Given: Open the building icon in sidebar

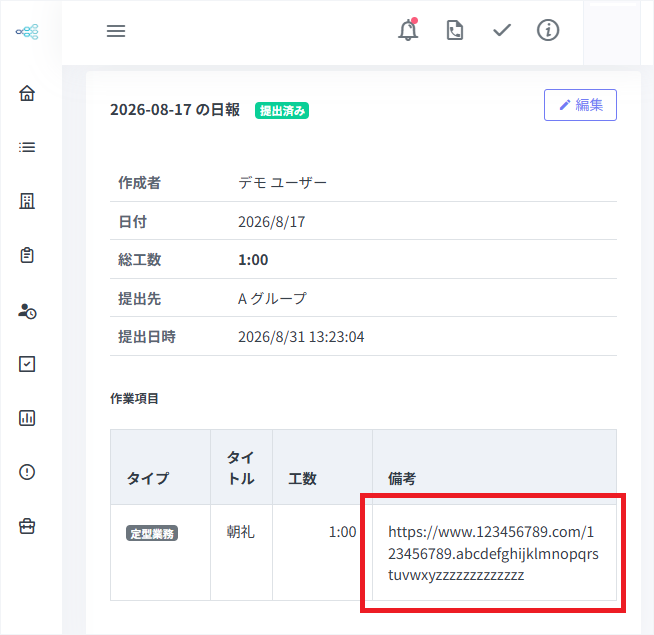Looking at the screenshot, I should (x=27, y=201).
